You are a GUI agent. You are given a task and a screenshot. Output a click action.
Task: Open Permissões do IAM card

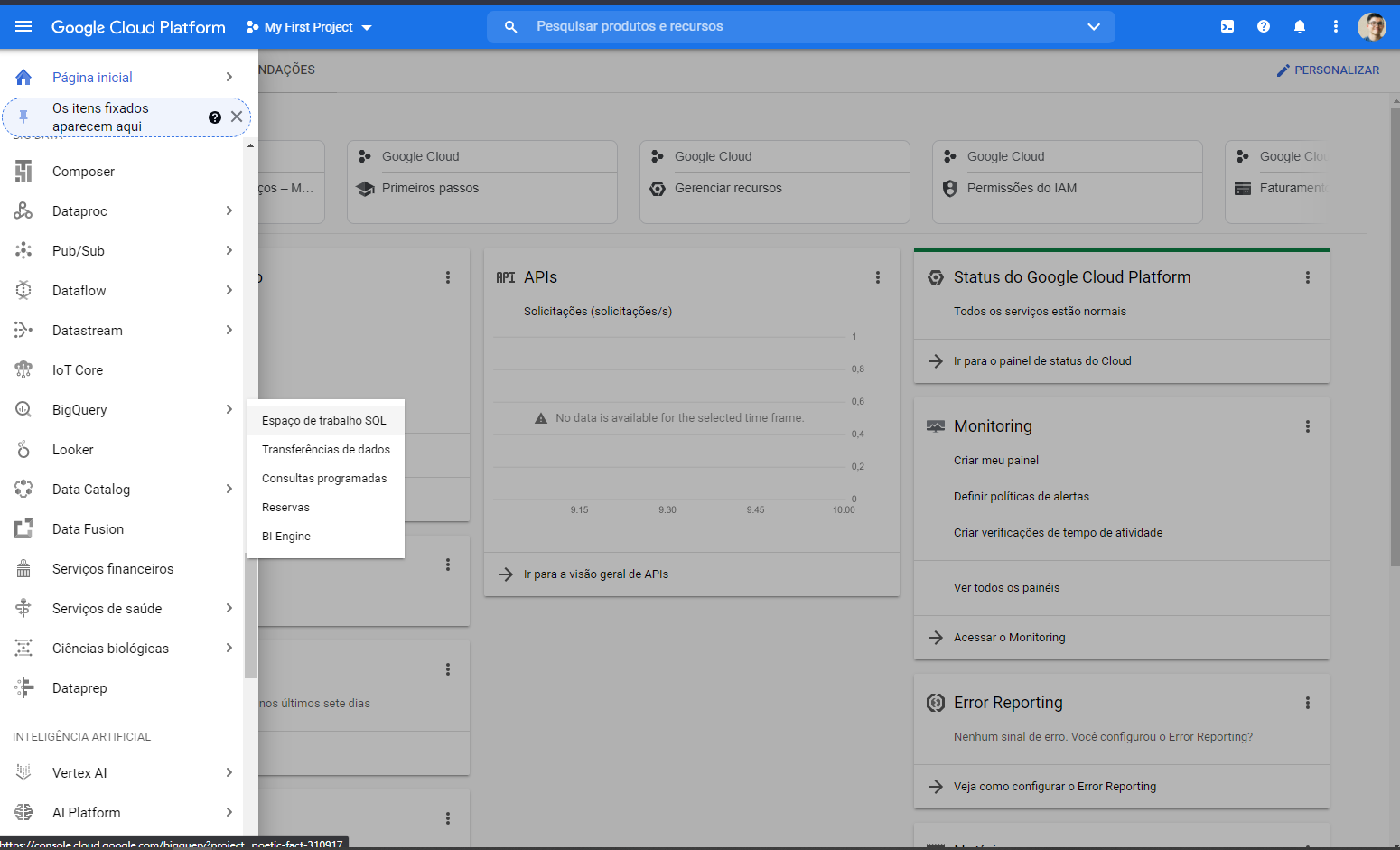[1068, 182]
